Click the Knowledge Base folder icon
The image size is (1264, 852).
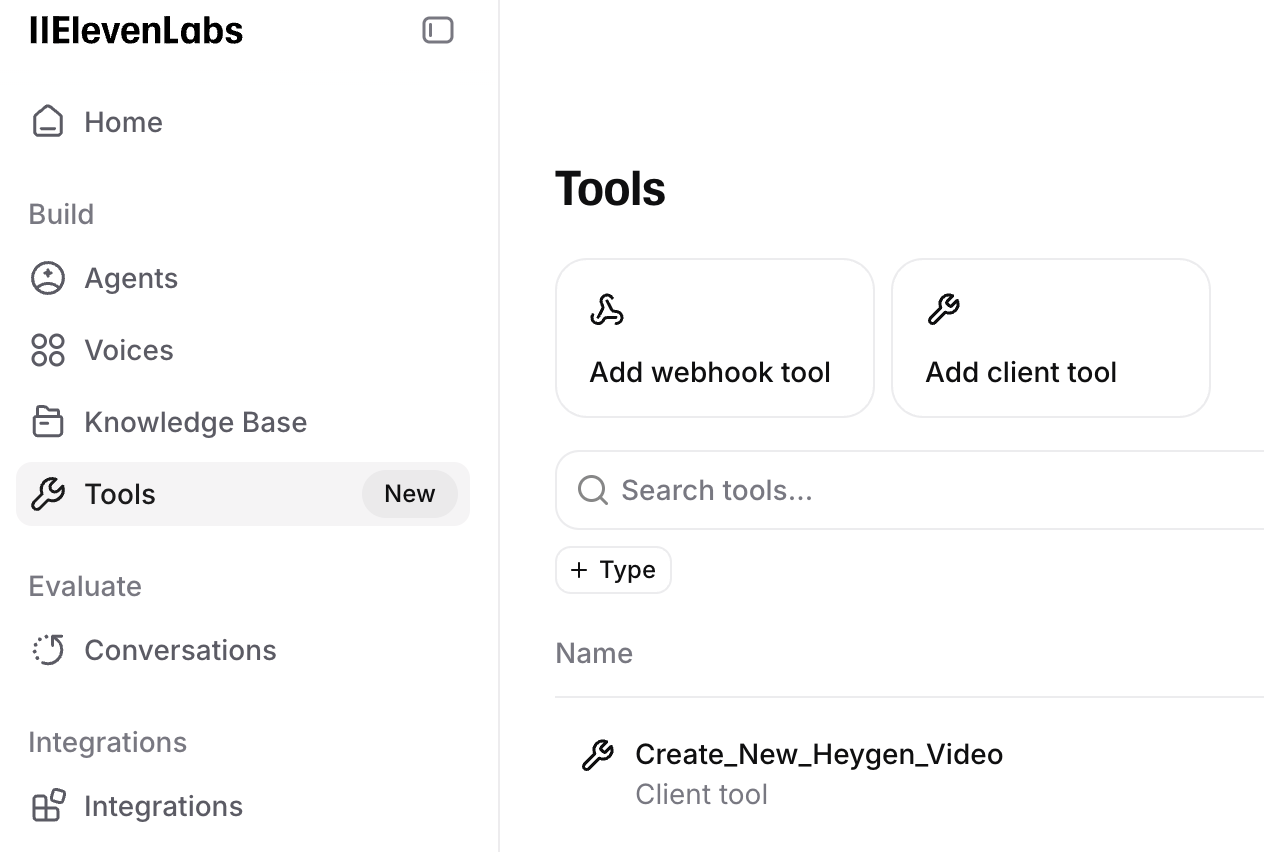[47, 421]
